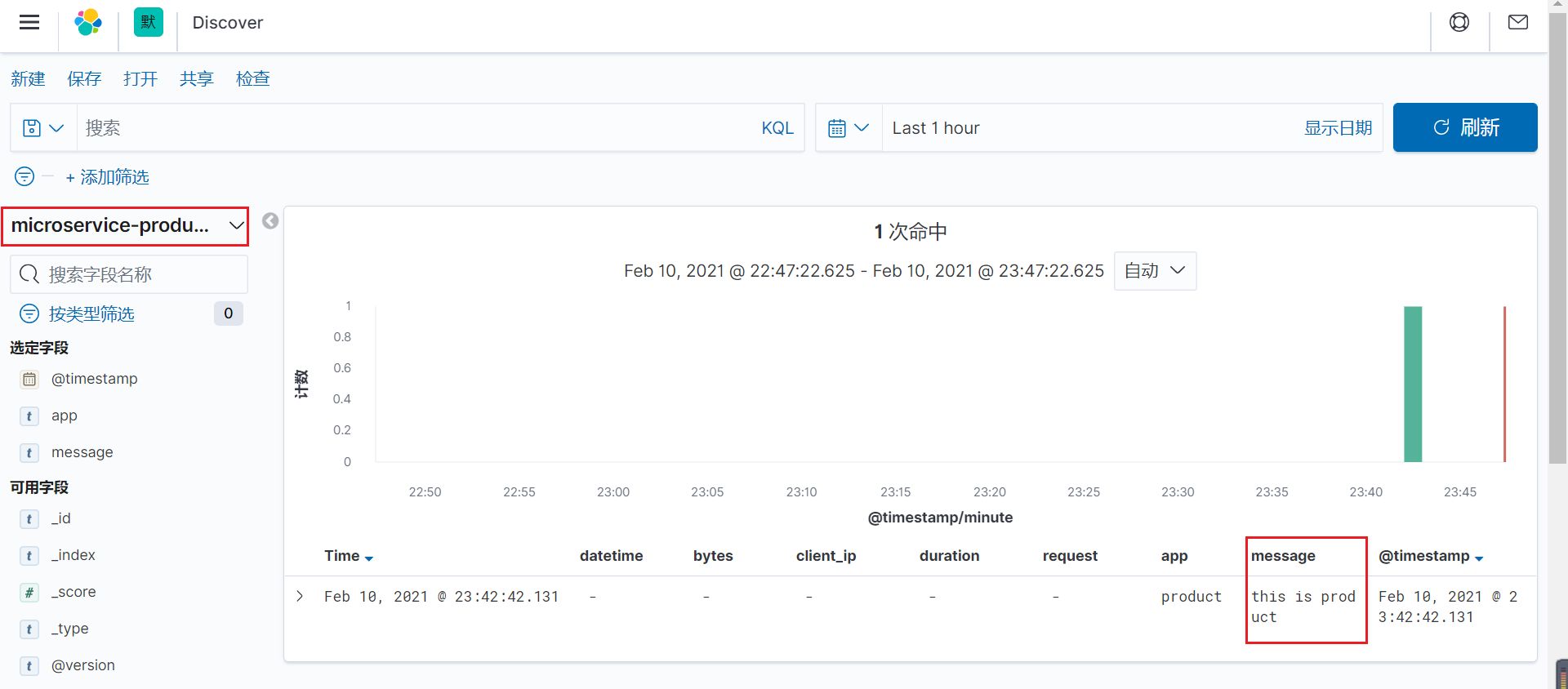Open the help menu icon

coord(1459,22)
